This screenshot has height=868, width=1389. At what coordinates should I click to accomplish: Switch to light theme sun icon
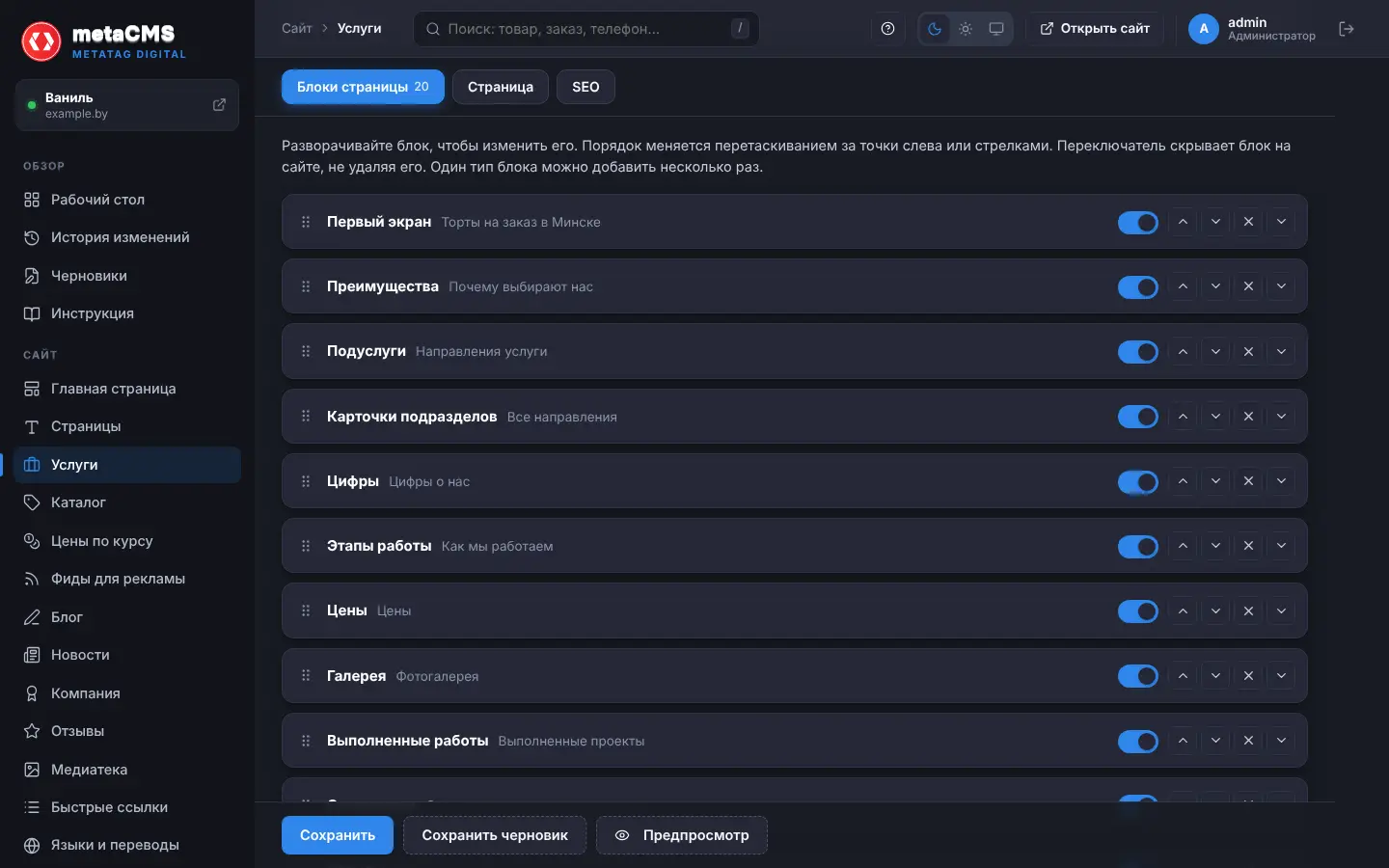tap(966, 29)
